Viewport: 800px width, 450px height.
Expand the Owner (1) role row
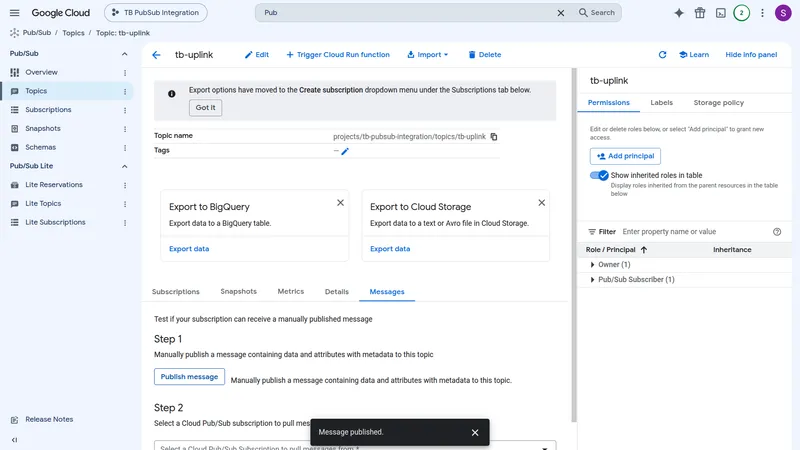click(592, 264)
